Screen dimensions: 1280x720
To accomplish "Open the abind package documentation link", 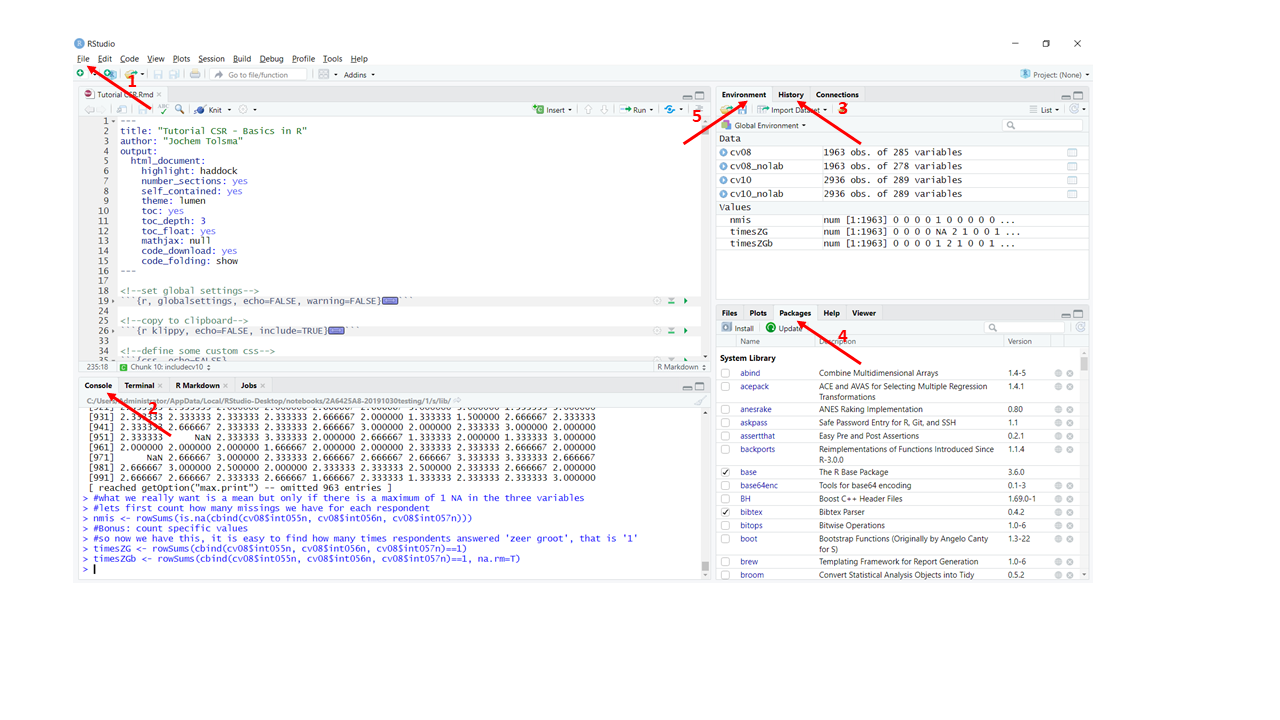I will point(750,373).
